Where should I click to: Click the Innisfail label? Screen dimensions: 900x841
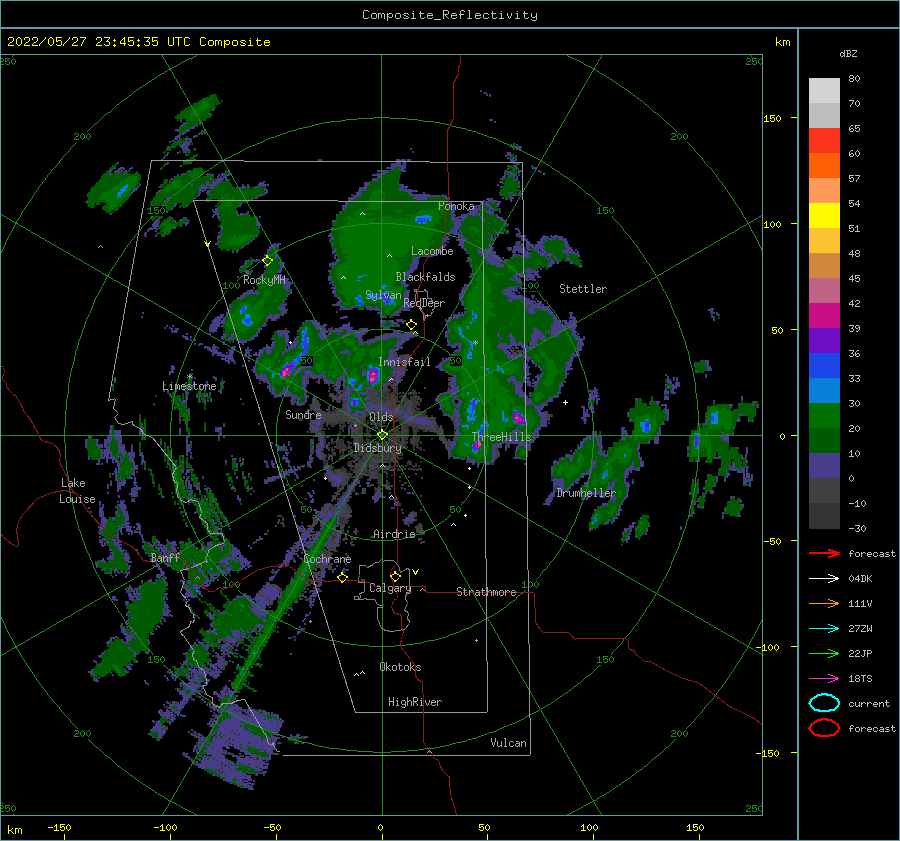coord(404,362)
